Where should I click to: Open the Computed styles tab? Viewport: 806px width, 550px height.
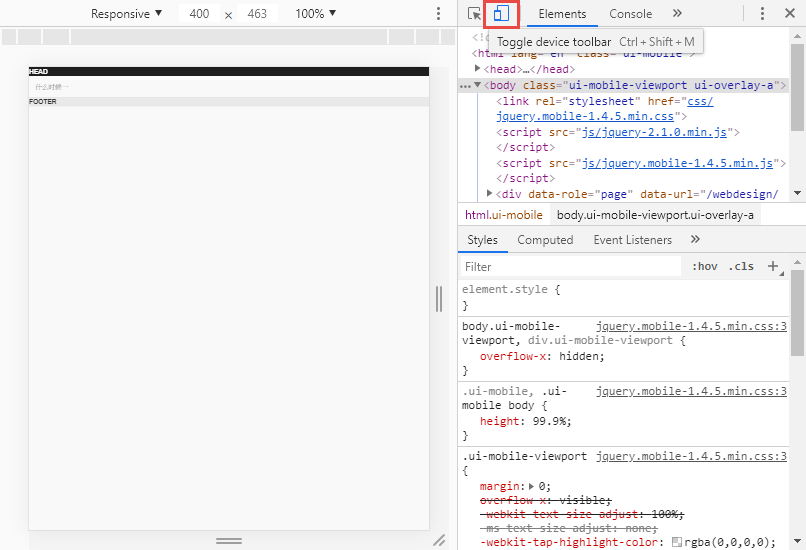(x=545, y=240)
